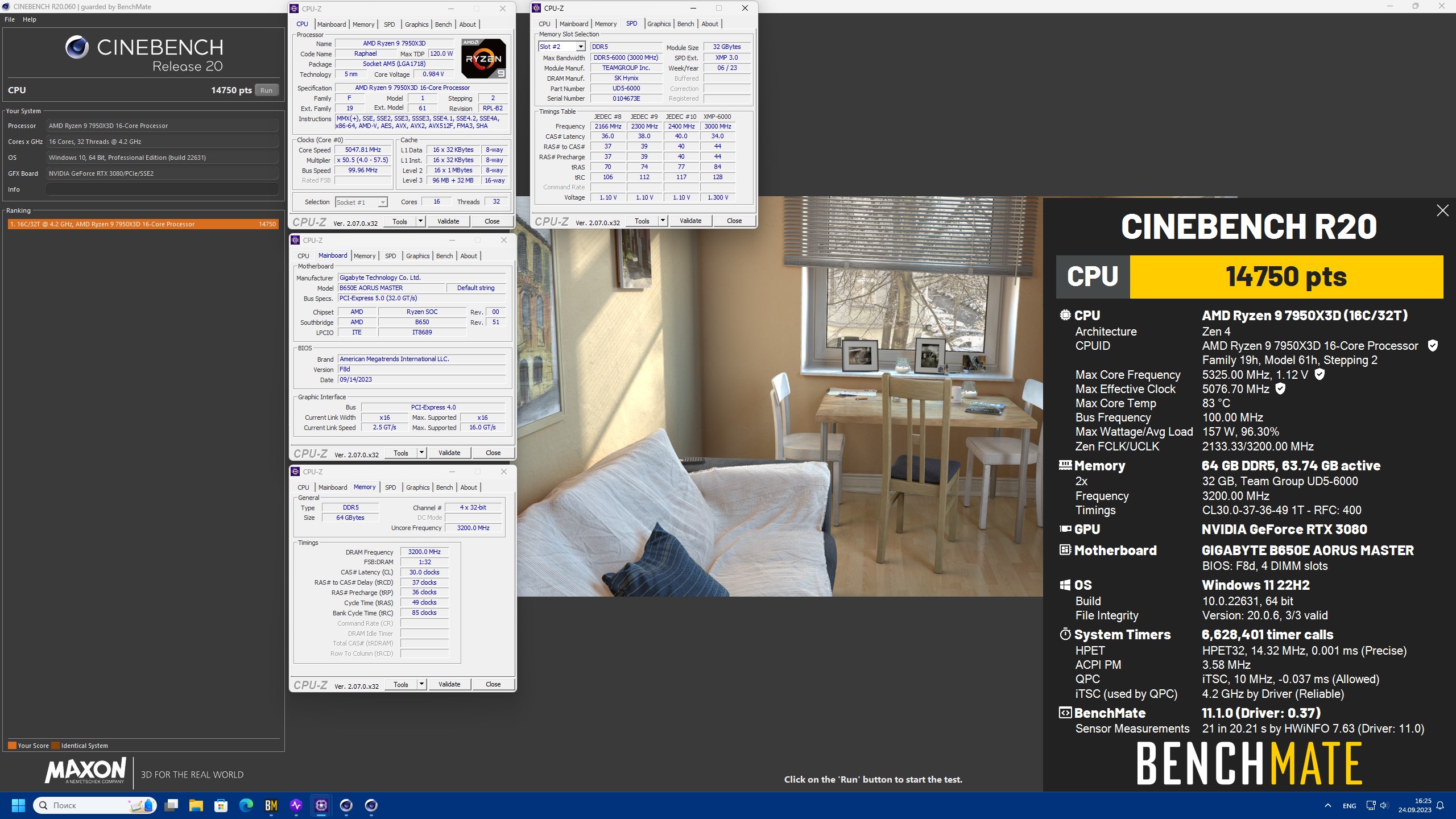Expand Tools arrow in CPU-Z SPD window
The height and width of the screenshot is (819, 1456).
(x=663, y=221)
